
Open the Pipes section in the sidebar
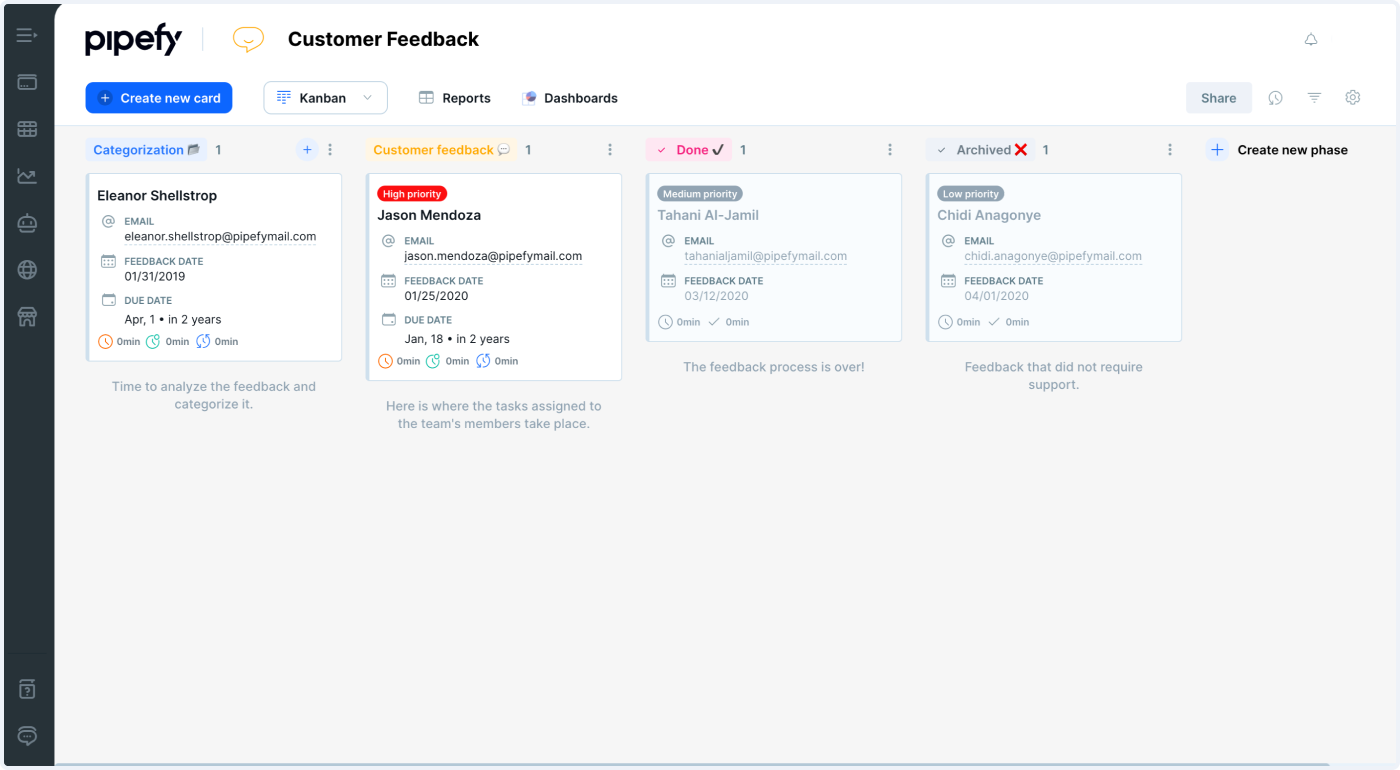(27, 81)
